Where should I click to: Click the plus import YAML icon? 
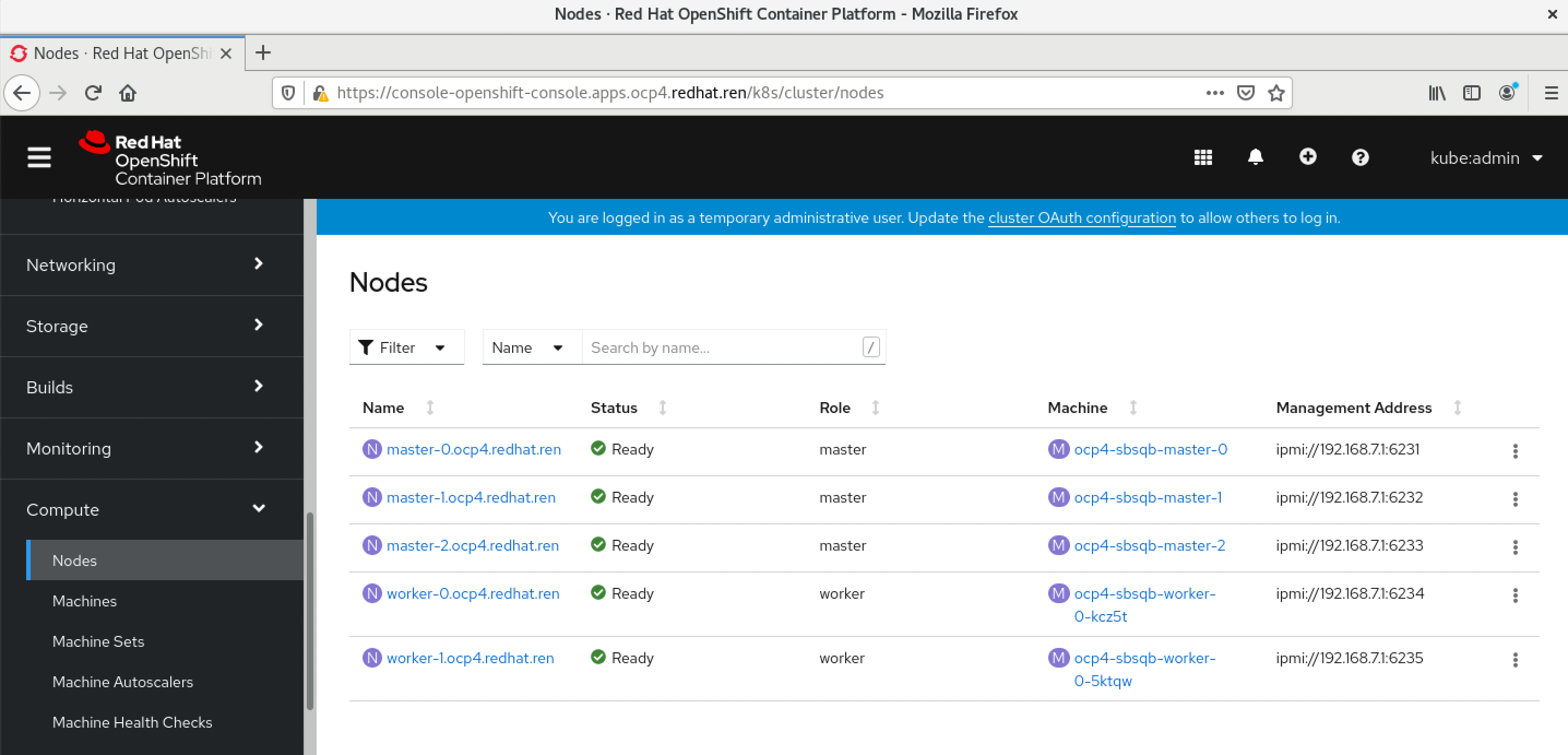click(x=1308, y=157)
